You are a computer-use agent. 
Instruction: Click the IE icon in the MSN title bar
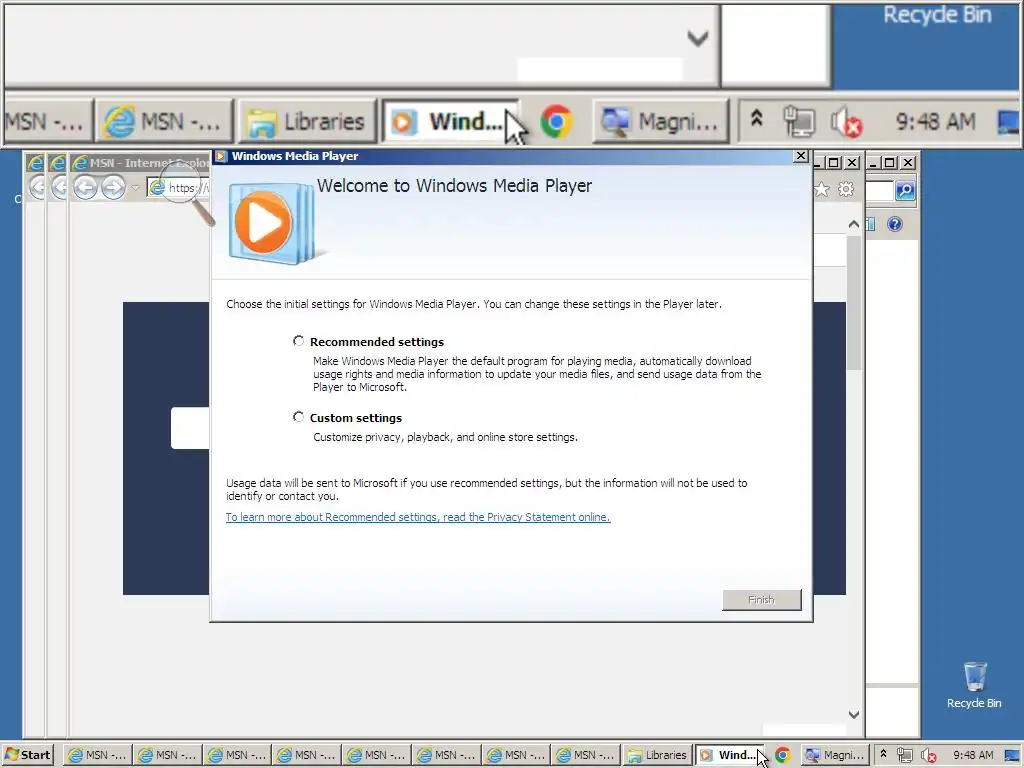[x=80, y=163]
